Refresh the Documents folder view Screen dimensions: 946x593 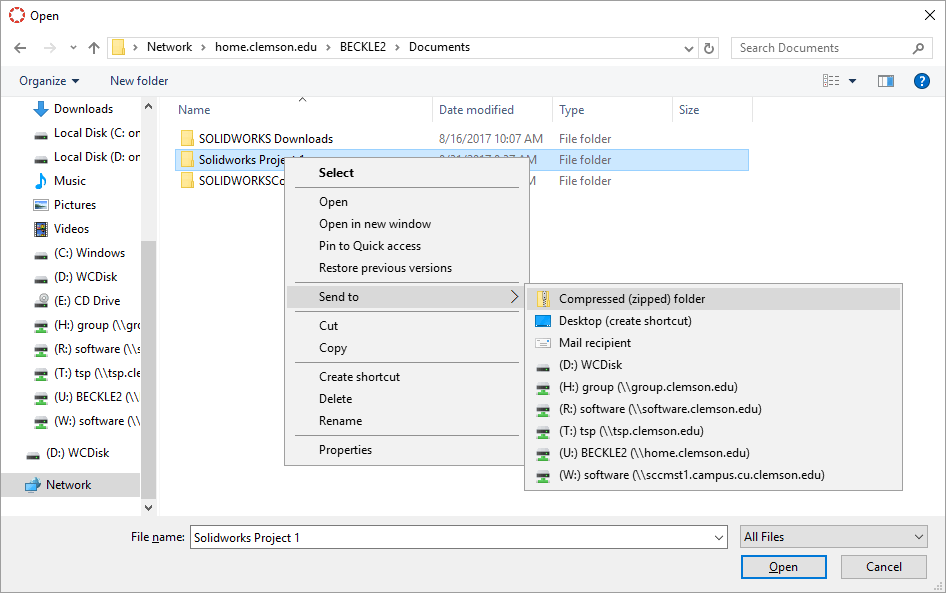(709, 48)
